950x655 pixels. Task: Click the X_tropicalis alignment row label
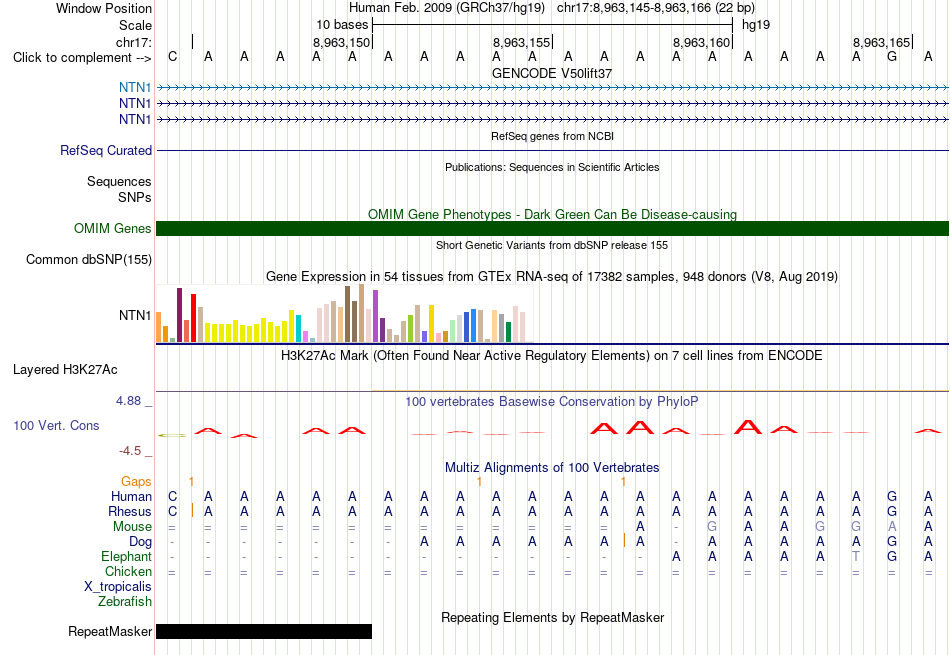[118, 587]
